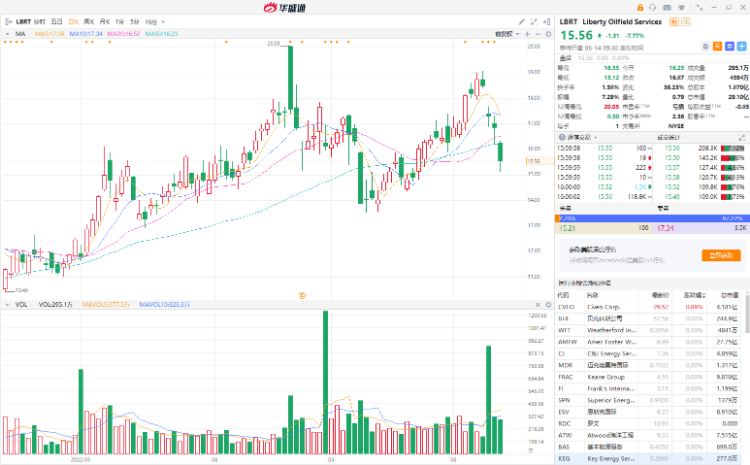Open the trade statistics tab
Image resolution: width=750 pixels, height=465 pixels.
(669, 137)
